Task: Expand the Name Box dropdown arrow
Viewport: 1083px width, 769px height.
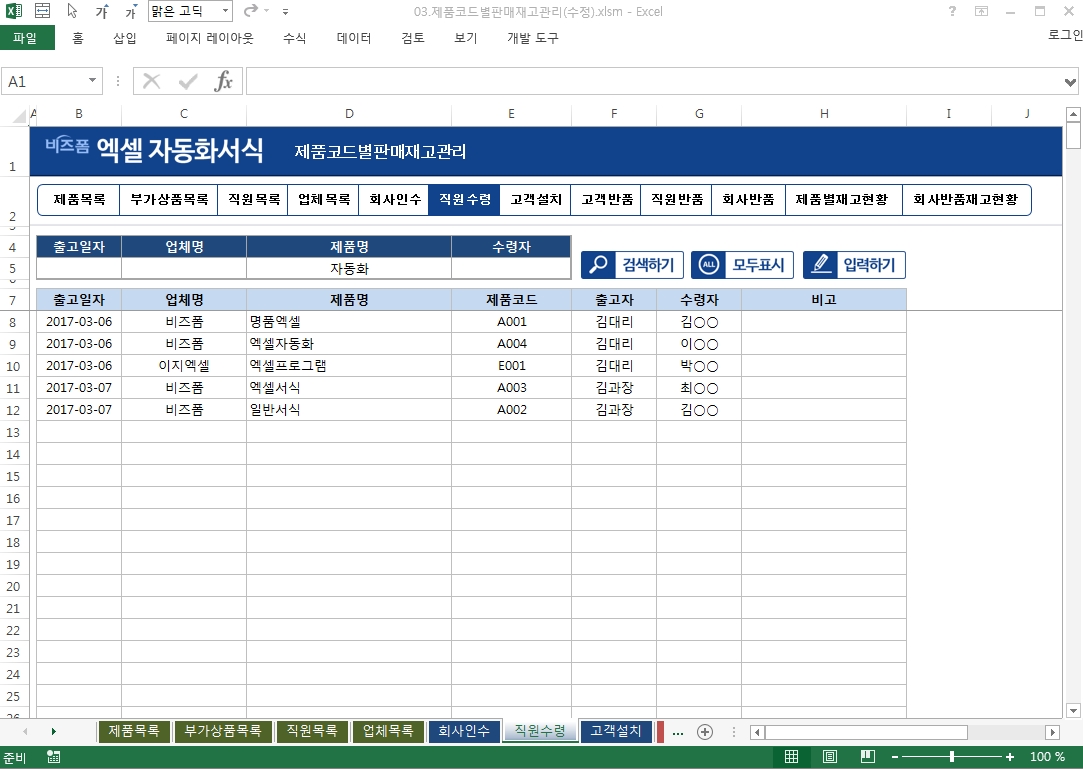Action: pyautogui.click(x=93, y=81)
